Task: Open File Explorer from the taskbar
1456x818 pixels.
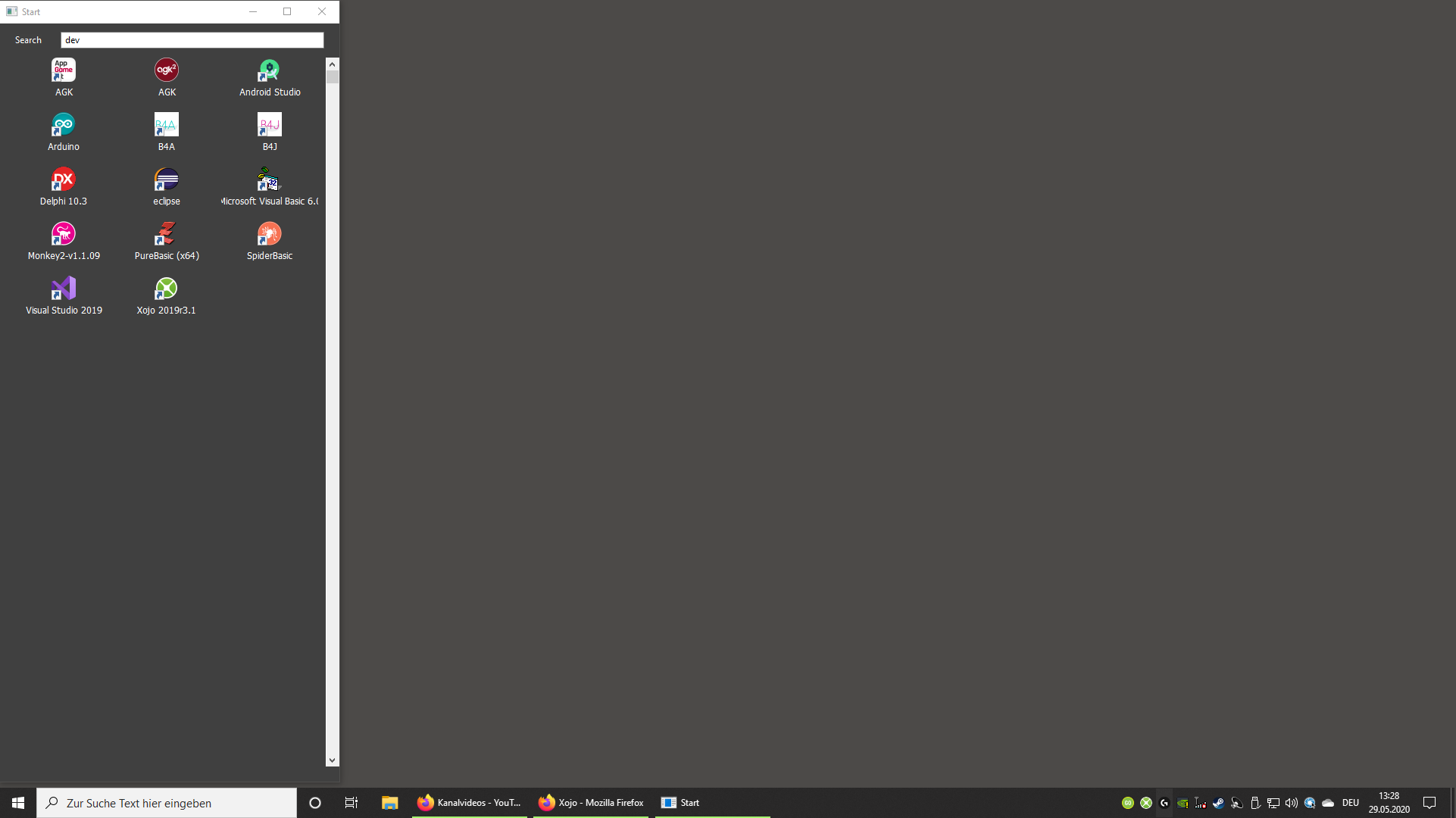Action: 389,803
